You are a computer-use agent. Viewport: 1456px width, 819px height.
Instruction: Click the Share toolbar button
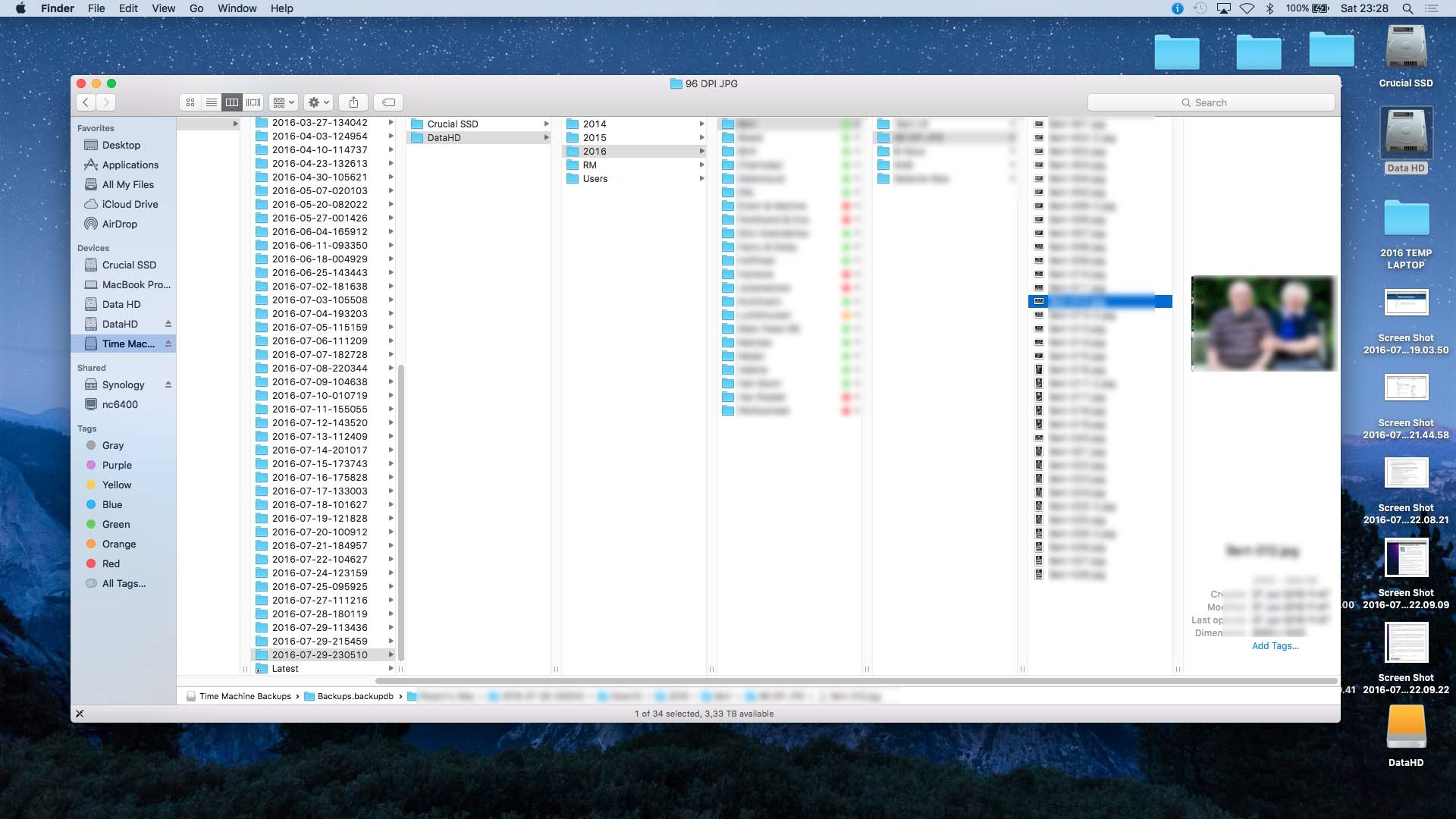click(353, 102)
